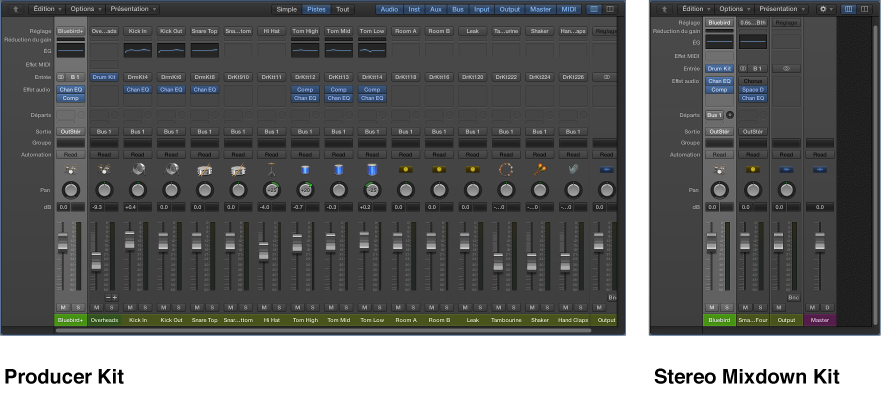
Task: Mute the Tambourine channel
Action: tap(498, 307)
